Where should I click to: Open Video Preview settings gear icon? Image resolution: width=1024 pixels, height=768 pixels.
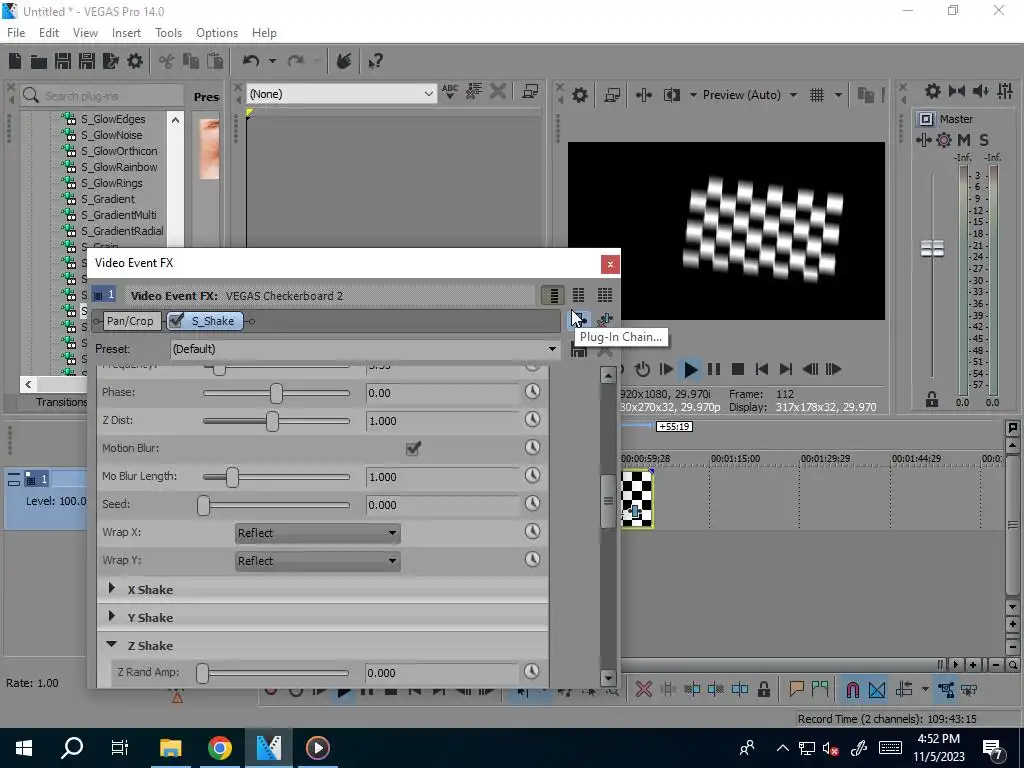click(580, 95)
